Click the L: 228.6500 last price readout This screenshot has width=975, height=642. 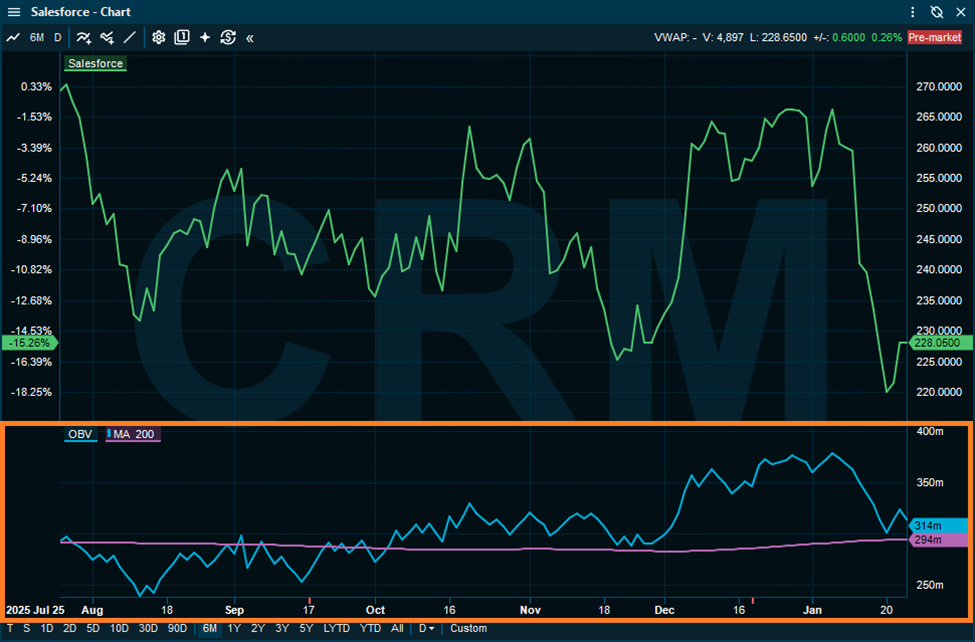click(778, 37)
